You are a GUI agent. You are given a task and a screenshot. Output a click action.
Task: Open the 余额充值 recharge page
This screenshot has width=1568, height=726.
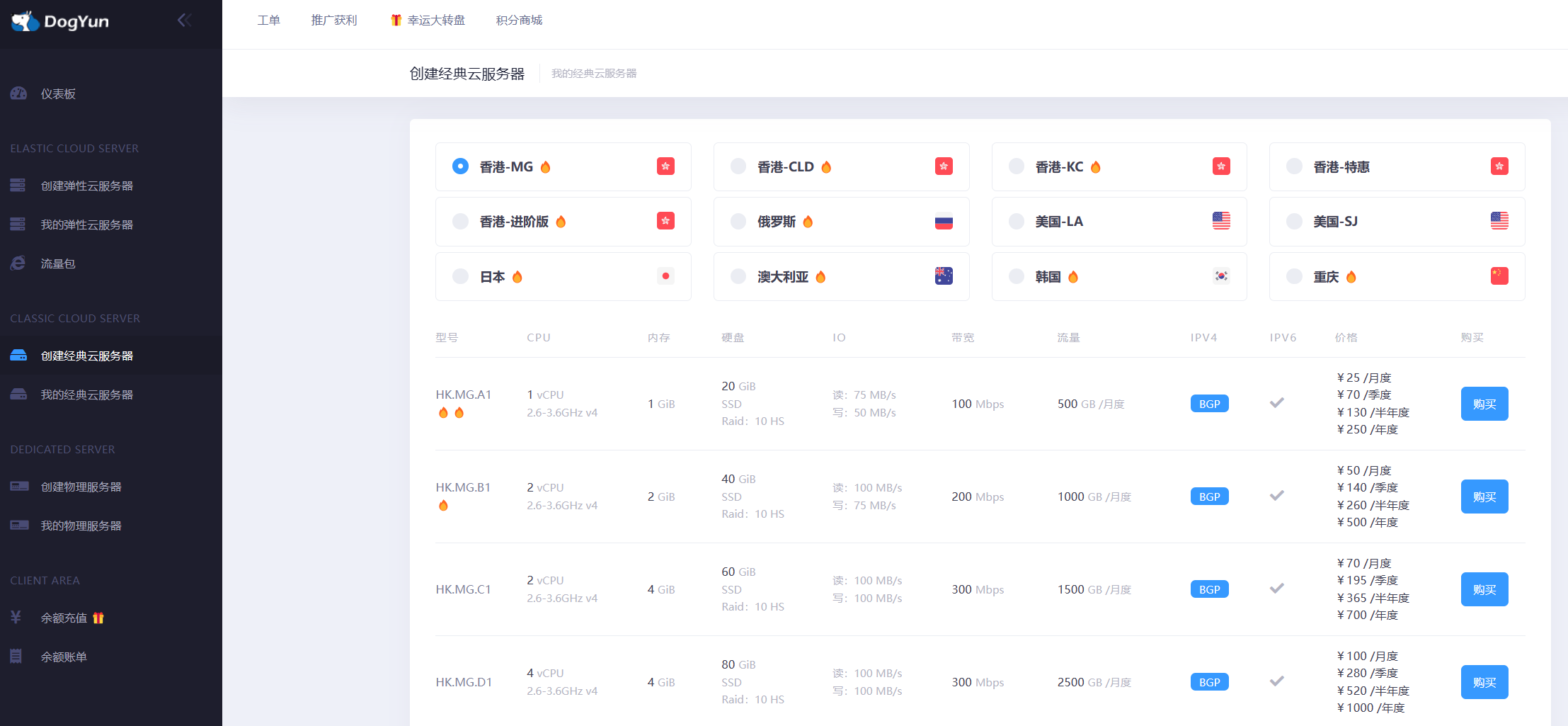click(67, 617)
